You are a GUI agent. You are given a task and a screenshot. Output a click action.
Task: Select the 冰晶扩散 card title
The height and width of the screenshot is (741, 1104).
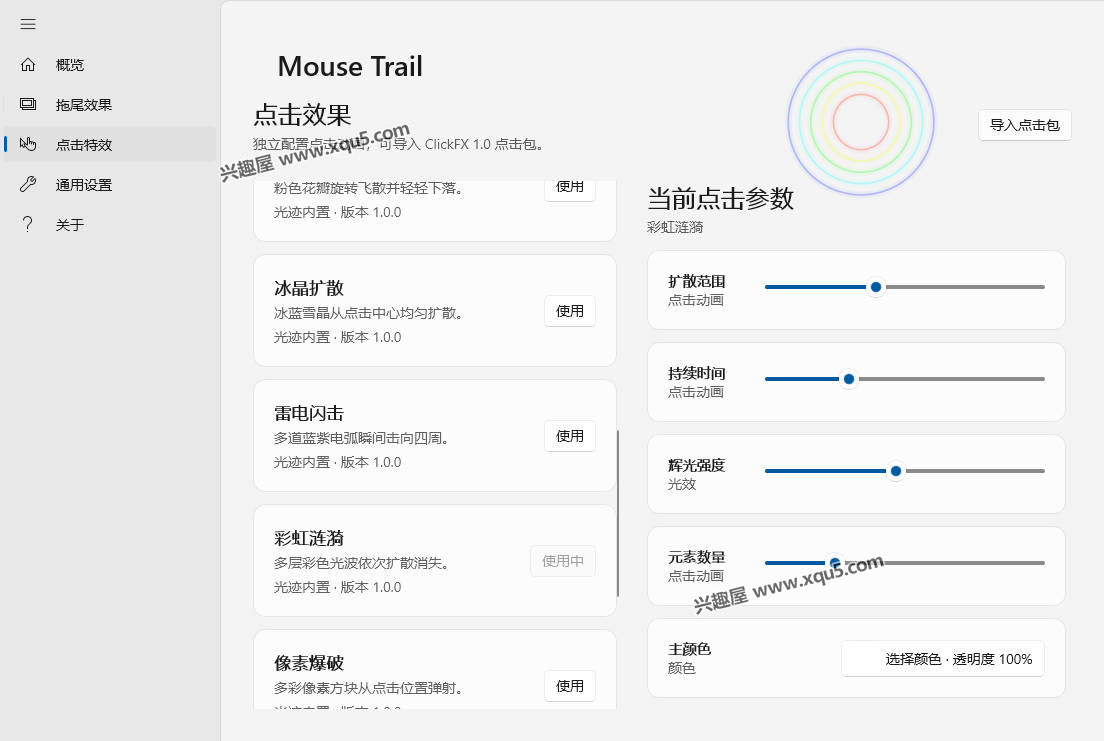[308, 288]
